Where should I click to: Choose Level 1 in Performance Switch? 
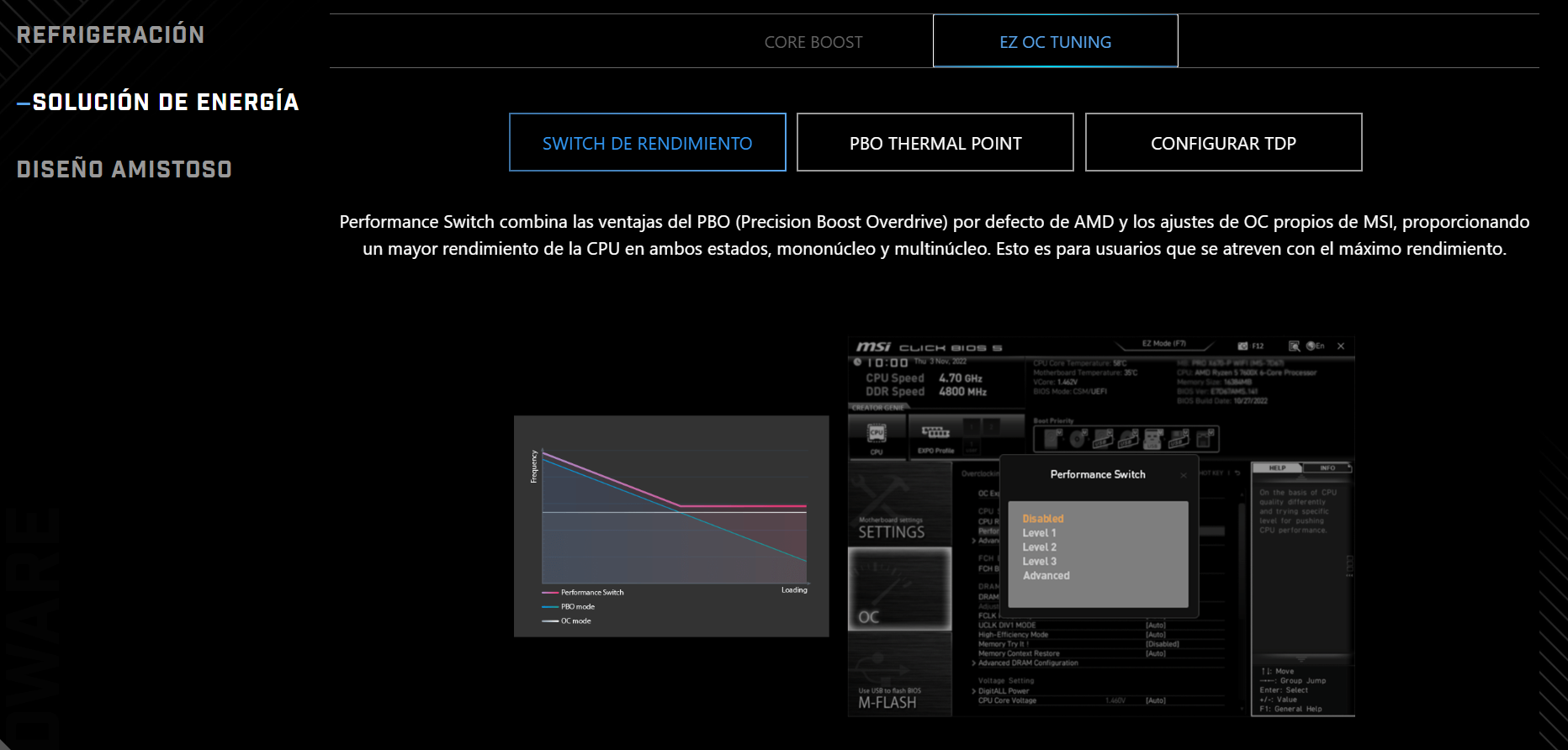pyautogui.click(x=1039, y=533)
